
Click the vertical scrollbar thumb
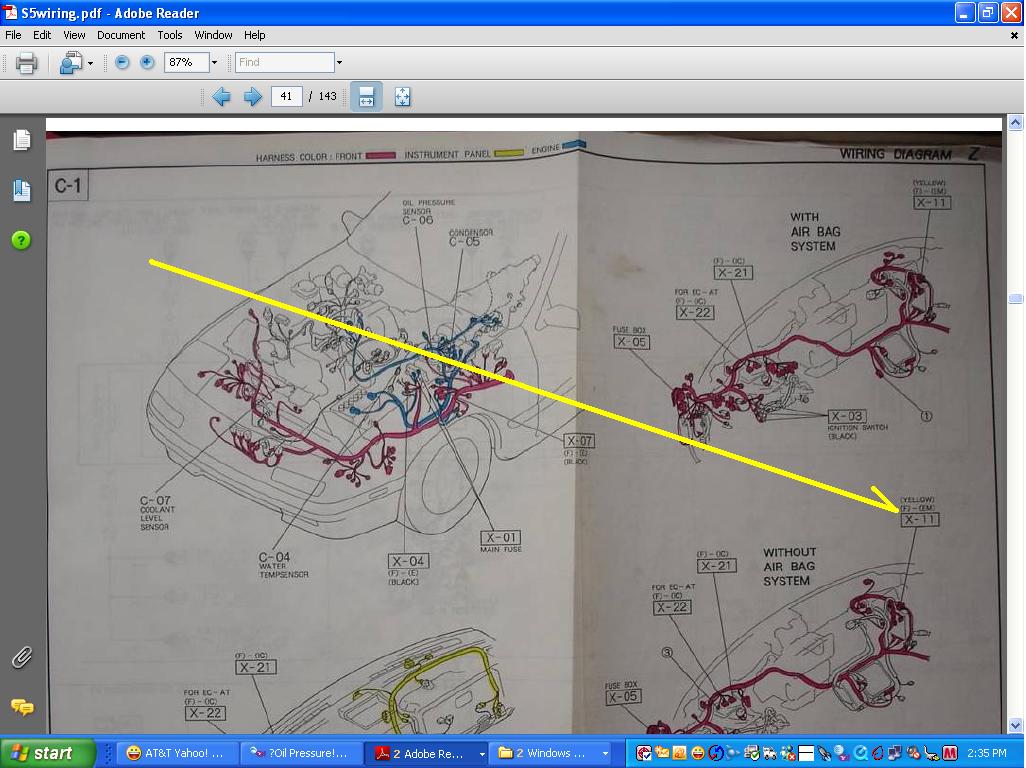(x=1016, y=299)
